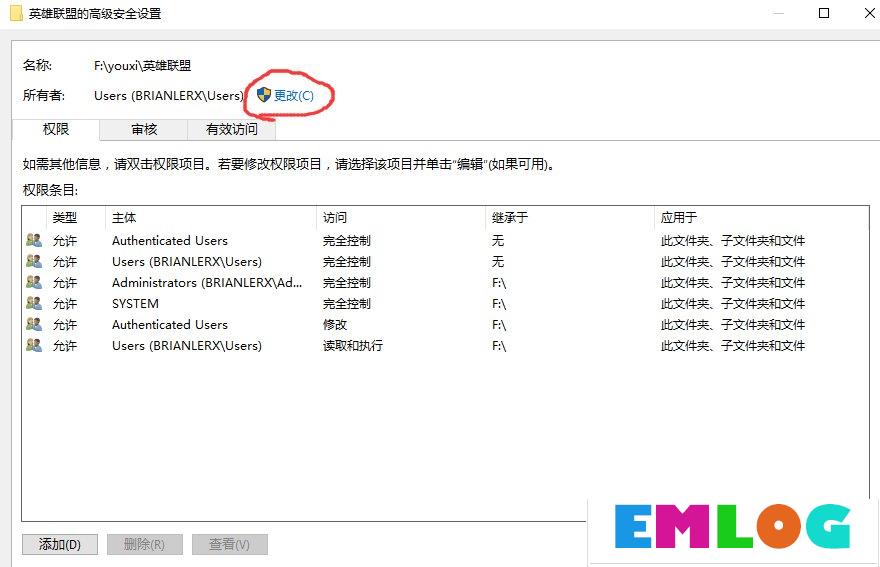Click the user group icon of the Administrators row
The height and width of the screenshot is (567, 880).
34,282
